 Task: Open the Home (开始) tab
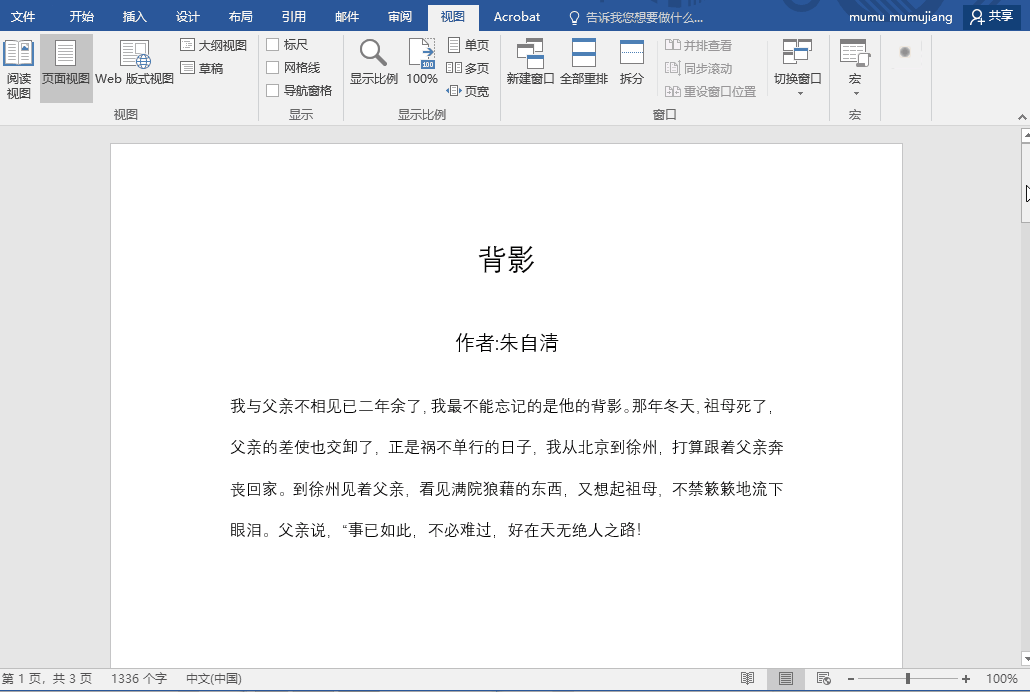tap(81, 16)
